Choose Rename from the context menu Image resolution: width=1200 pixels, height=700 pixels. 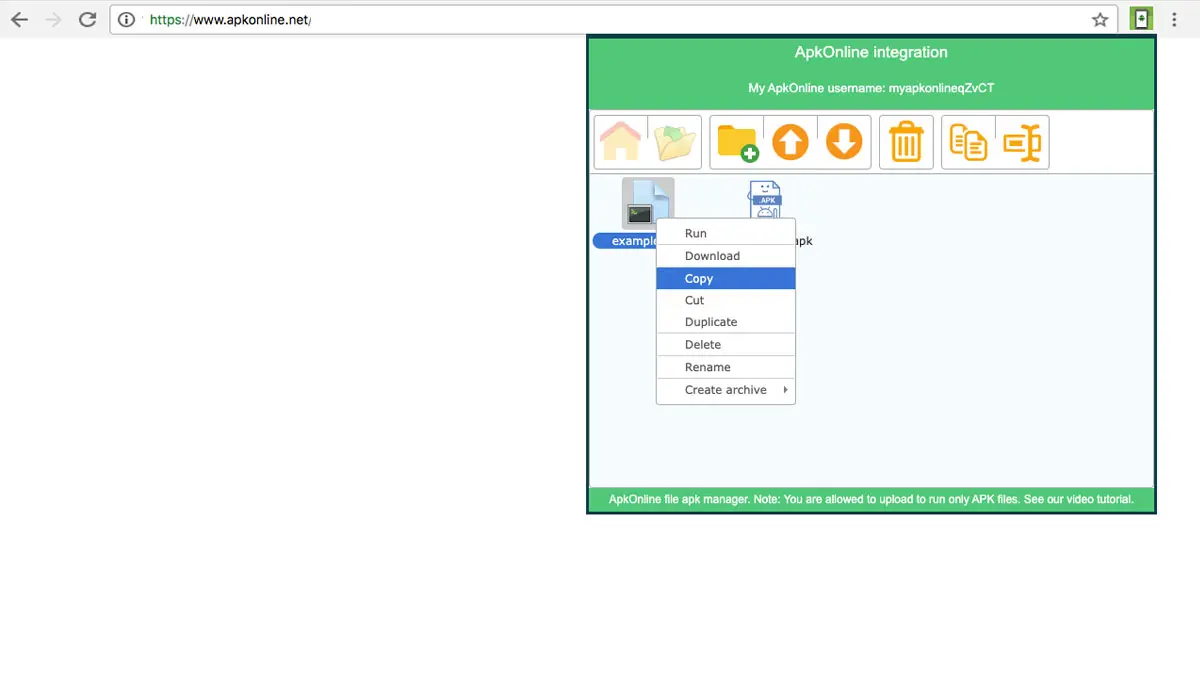pyautogui.click(x=708, y=367)
